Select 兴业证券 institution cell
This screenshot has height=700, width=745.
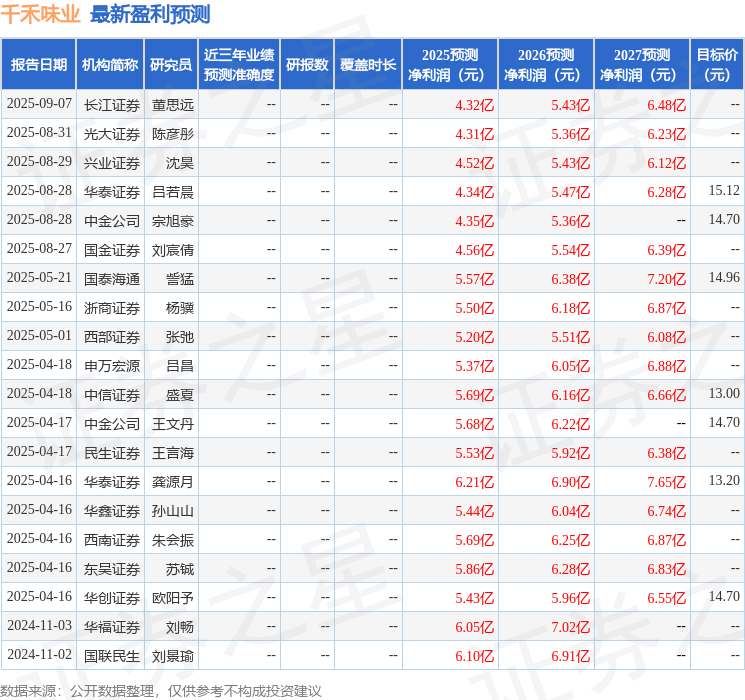(x=112, y=163)
